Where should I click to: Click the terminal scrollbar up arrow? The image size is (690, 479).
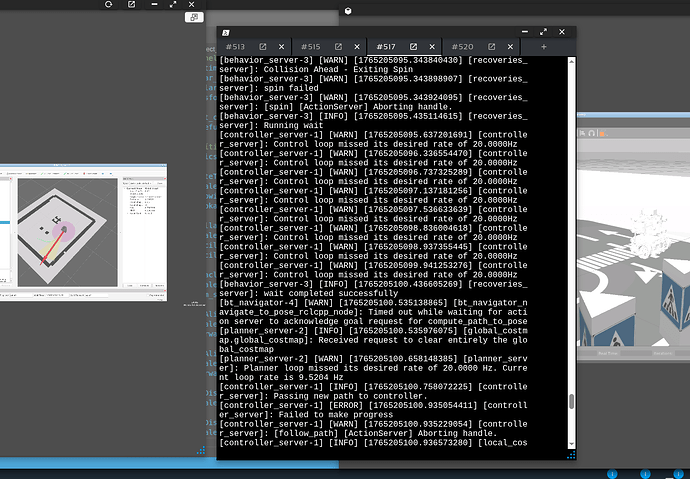pos(572,61)
